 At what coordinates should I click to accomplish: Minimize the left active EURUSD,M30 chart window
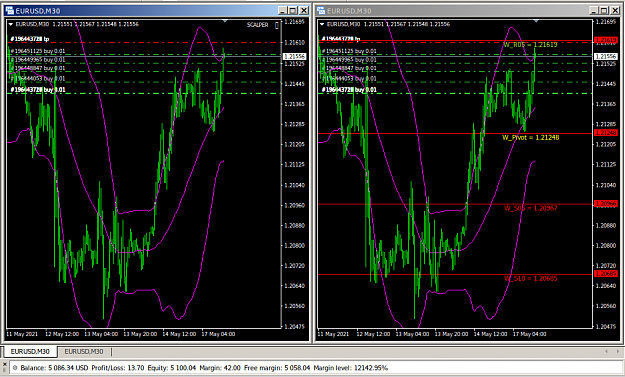coord(283,10)
